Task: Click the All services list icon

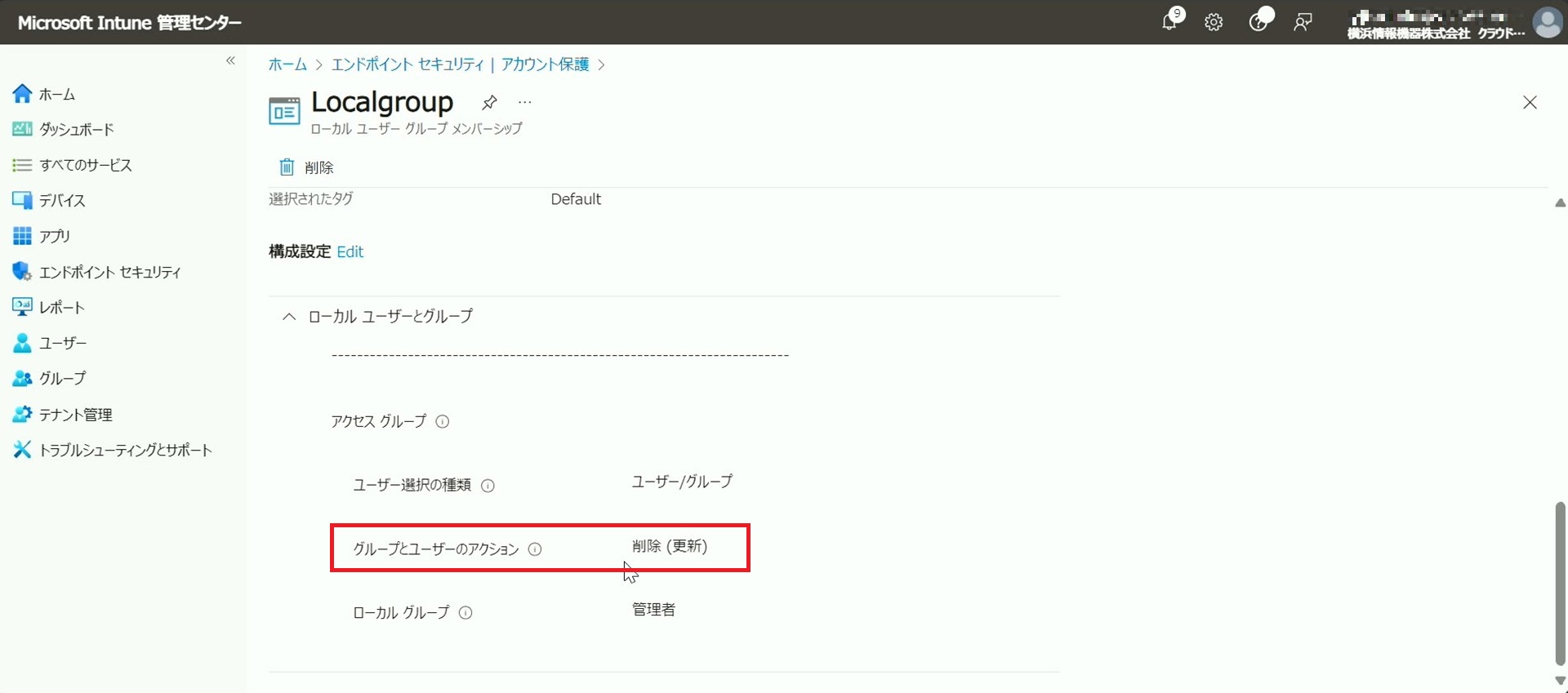Action: pyautogui.click(x=22, y=165)
